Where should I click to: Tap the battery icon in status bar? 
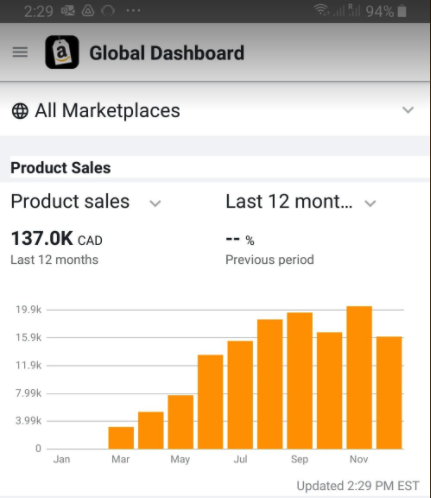click(402, 11)
